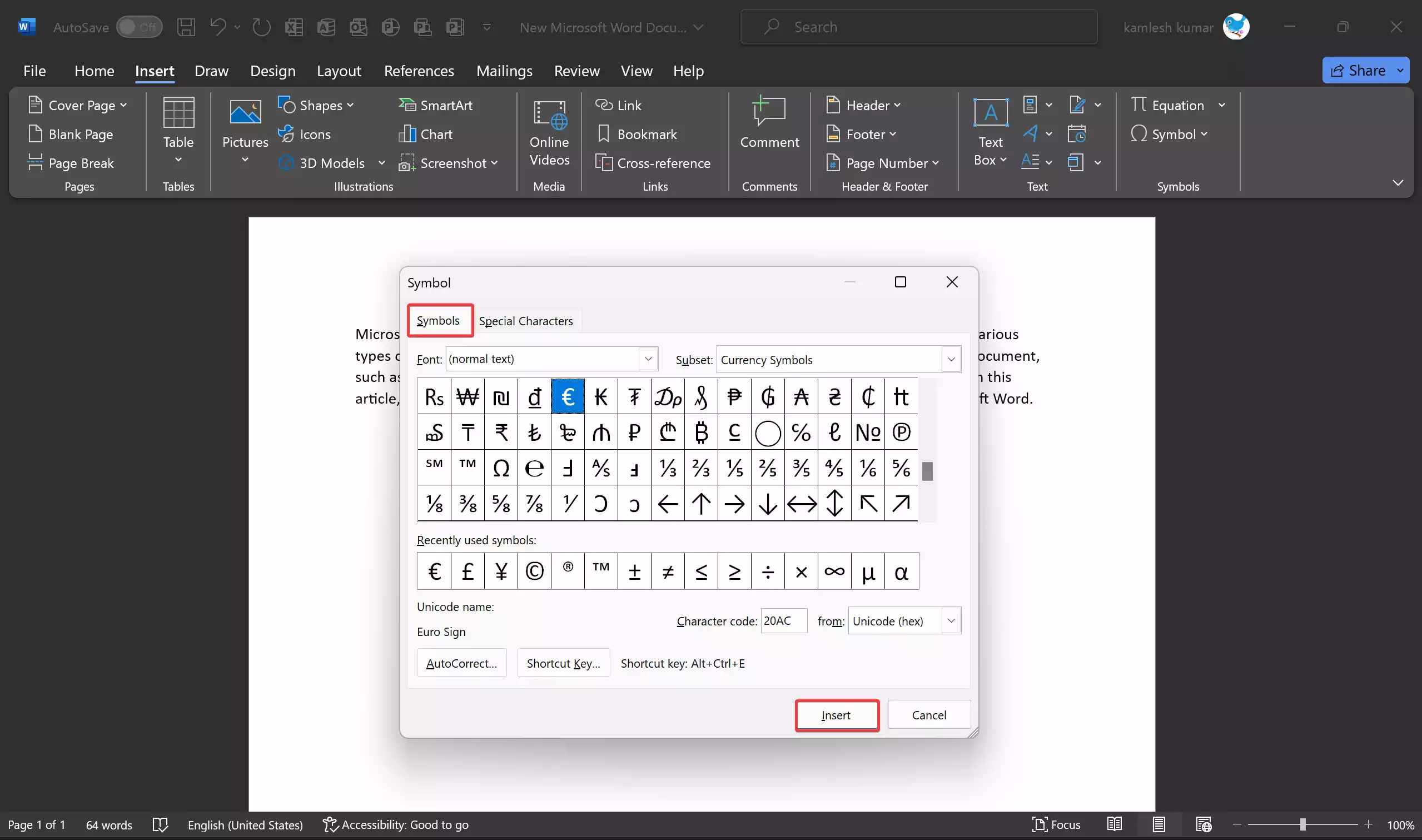Viewport: 1422px width, 840px height.
Task: Select the Euro sign in symbol grid
Action: [568, 396]
